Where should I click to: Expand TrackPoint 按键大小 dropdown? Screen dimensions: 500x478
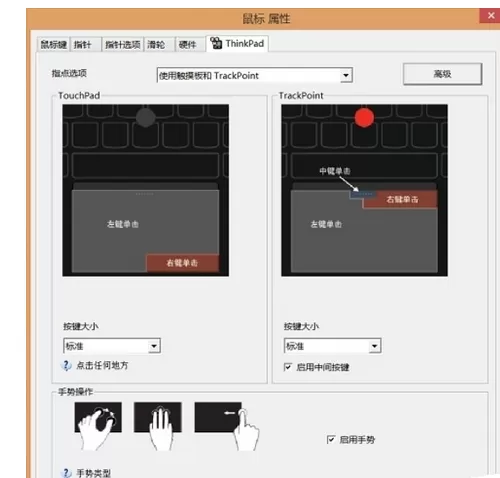click(332, 346)
